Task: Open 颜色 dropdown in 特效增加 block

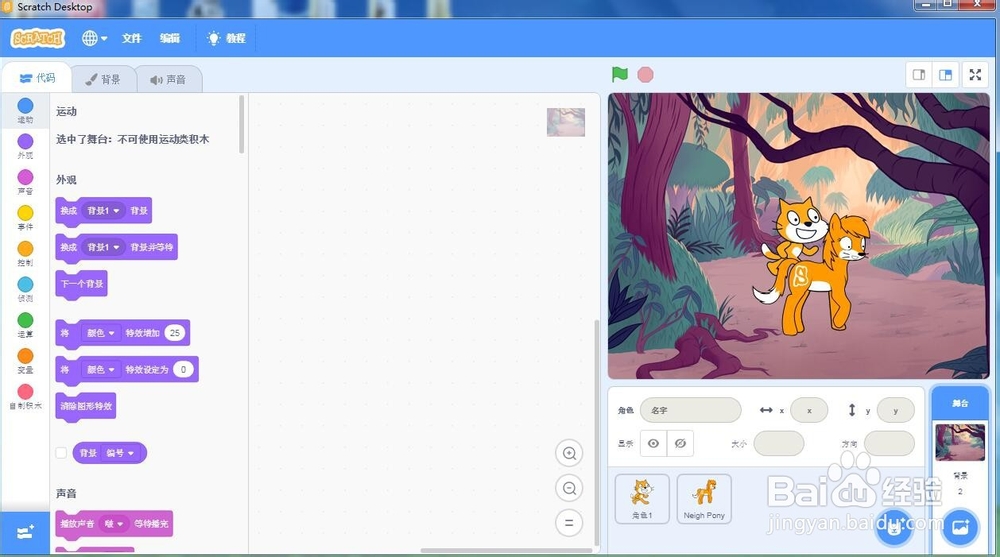Action: (101, 333)
